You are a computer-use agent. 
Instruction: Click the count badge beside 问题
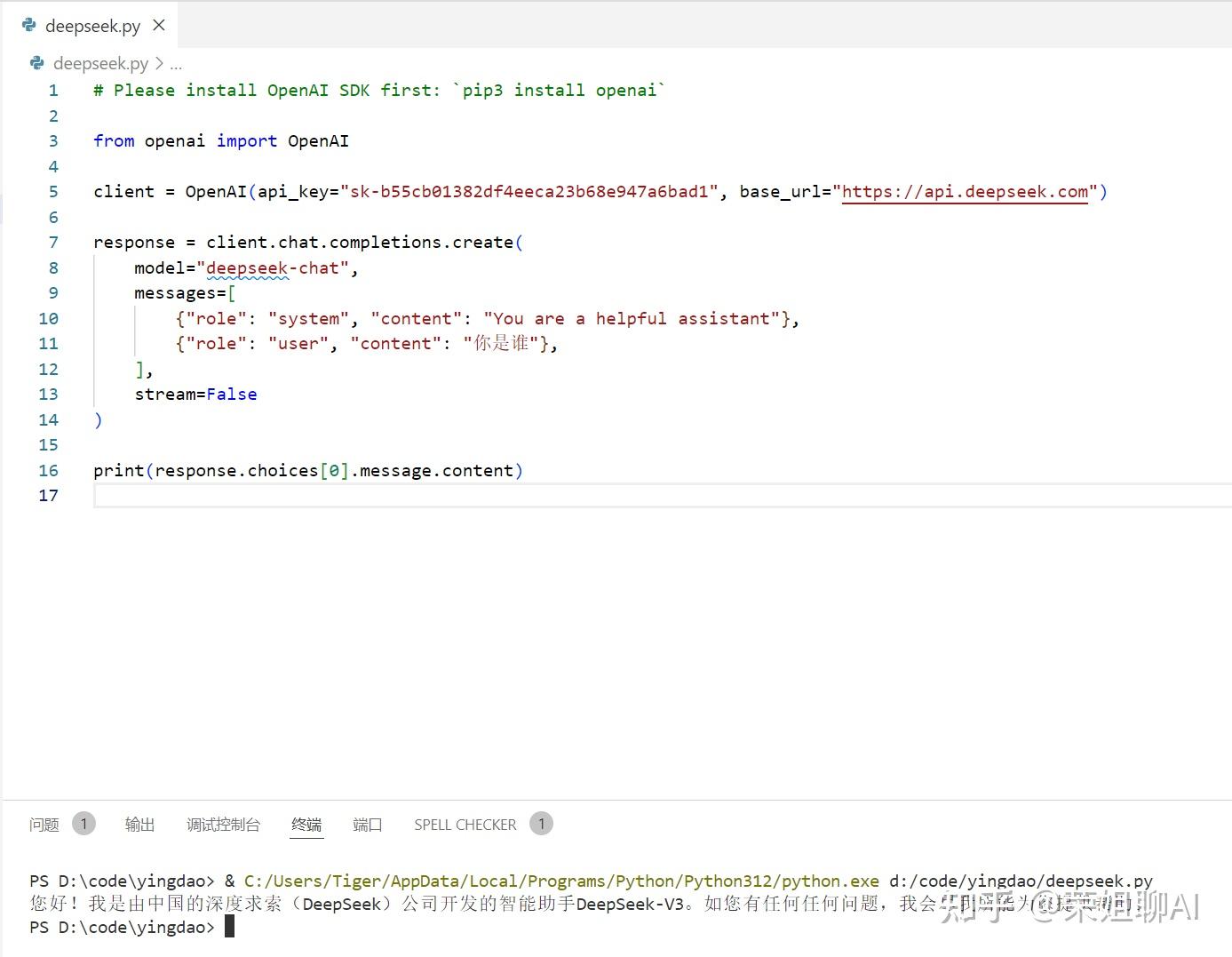coord(83,824)
